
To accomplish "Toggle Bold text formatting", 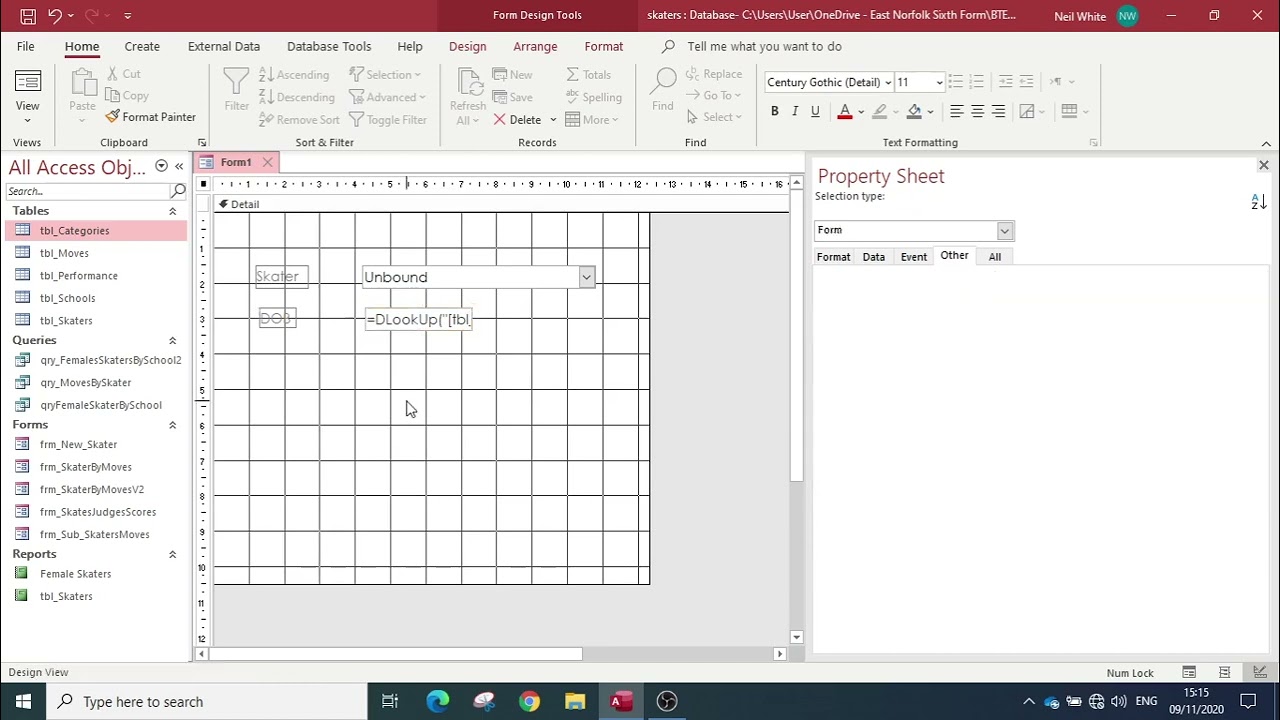I will click(x=774, y=111).
